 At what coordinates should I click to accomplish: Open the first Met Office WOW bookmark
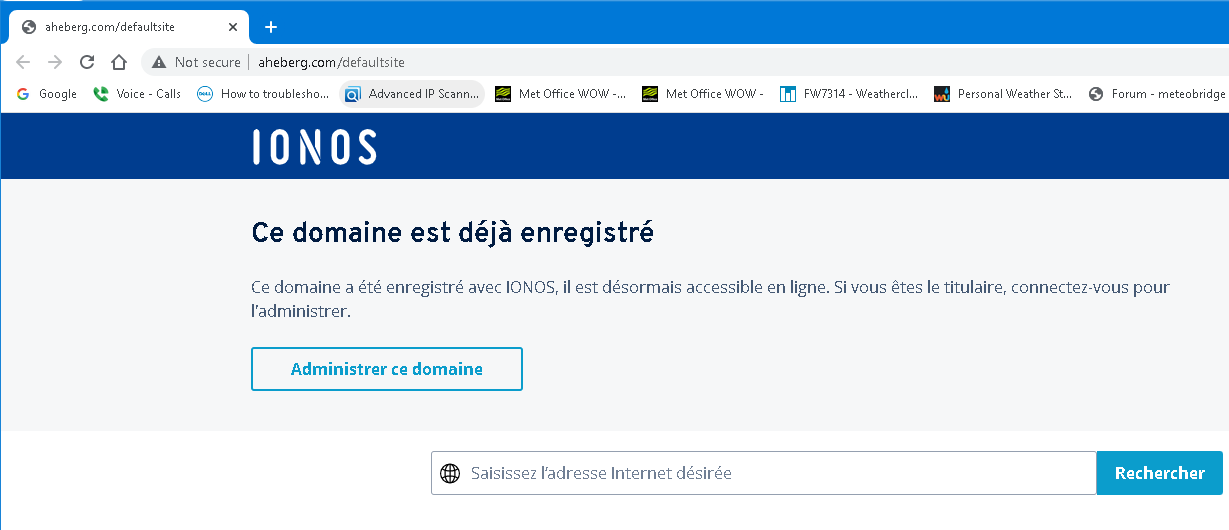coord(561,94)
